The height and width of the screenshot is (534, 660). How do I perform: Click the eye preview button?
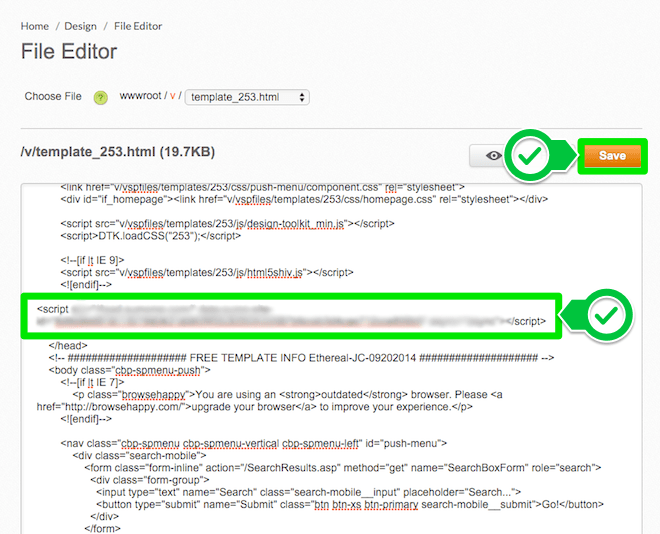(490, 156)
